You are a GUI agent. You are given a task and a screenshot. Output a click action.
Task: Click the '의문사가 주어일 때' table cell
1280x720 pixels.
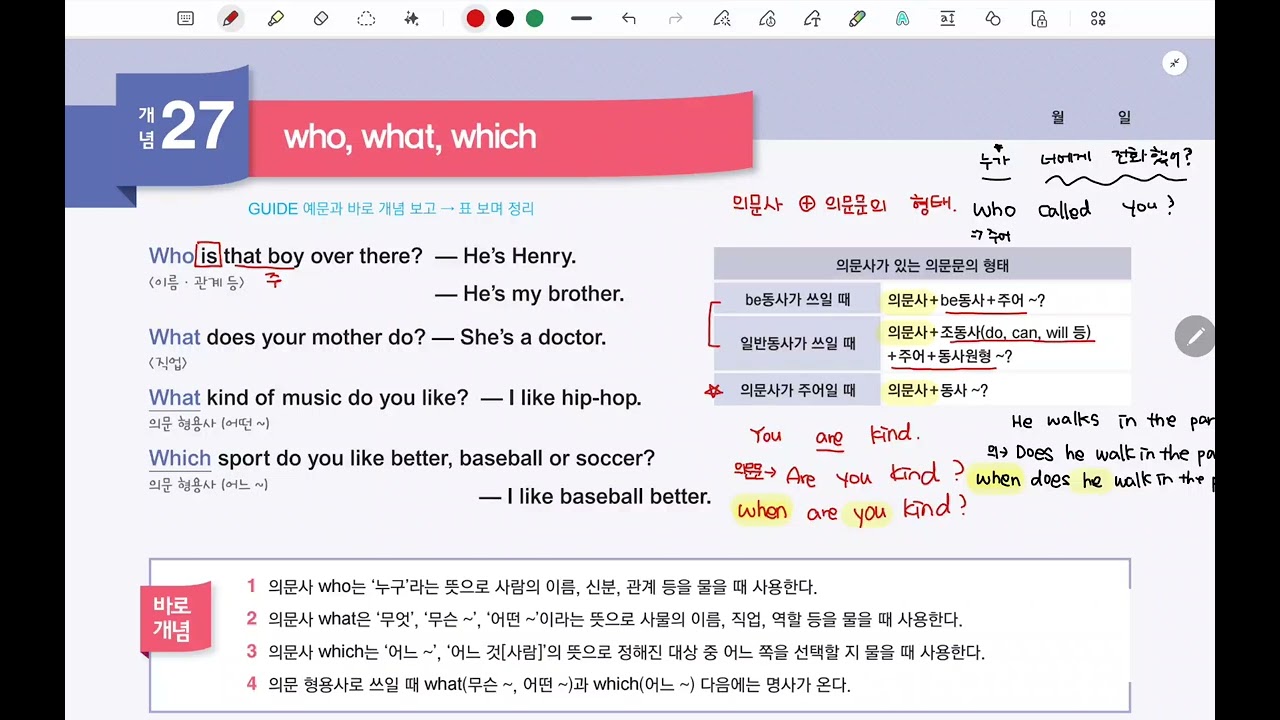pos(797,390)
